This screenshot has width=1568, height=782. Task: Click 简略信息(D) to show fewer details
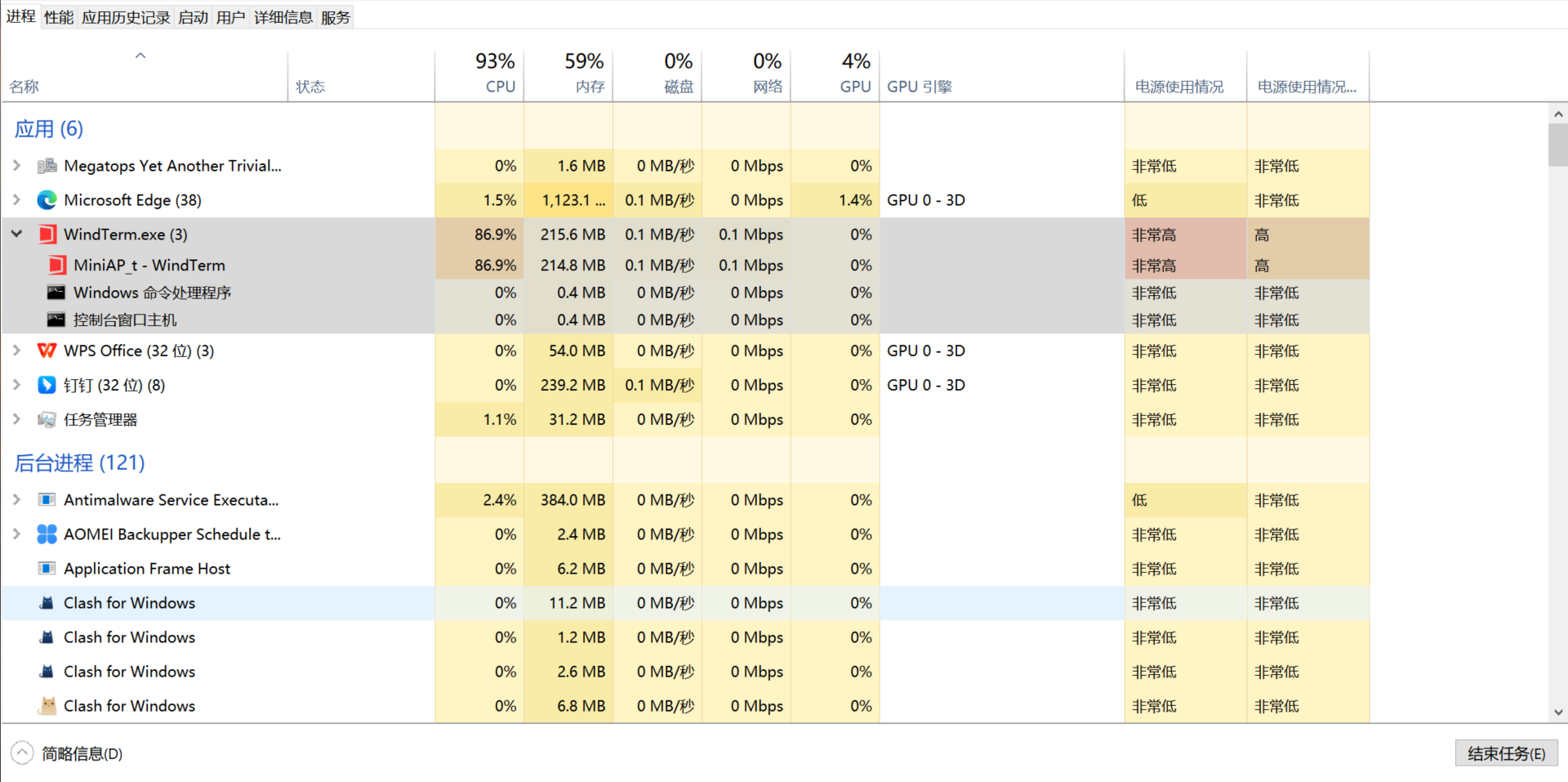coord(67,753)
